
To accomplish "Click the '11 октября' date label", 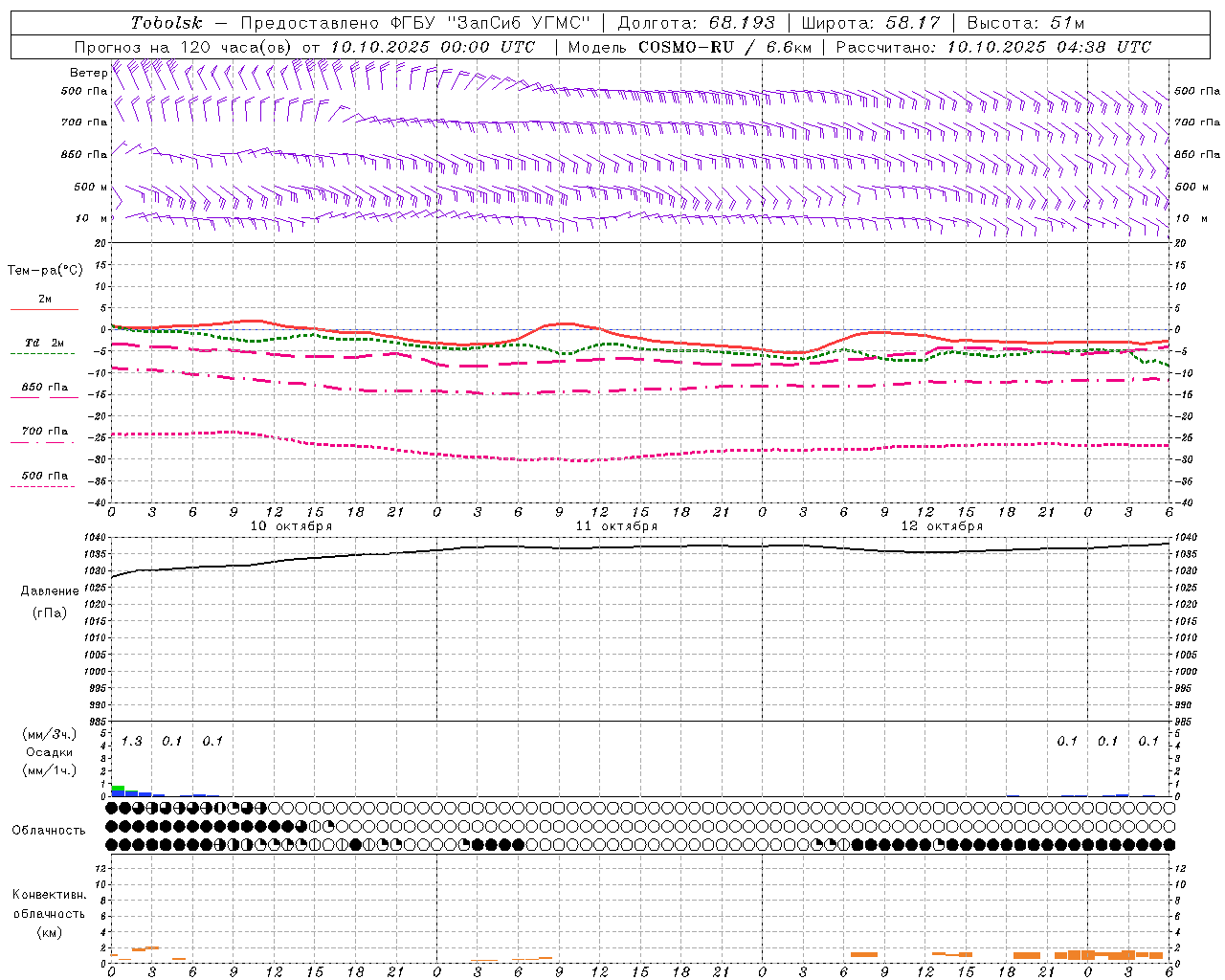I will 616,526.
